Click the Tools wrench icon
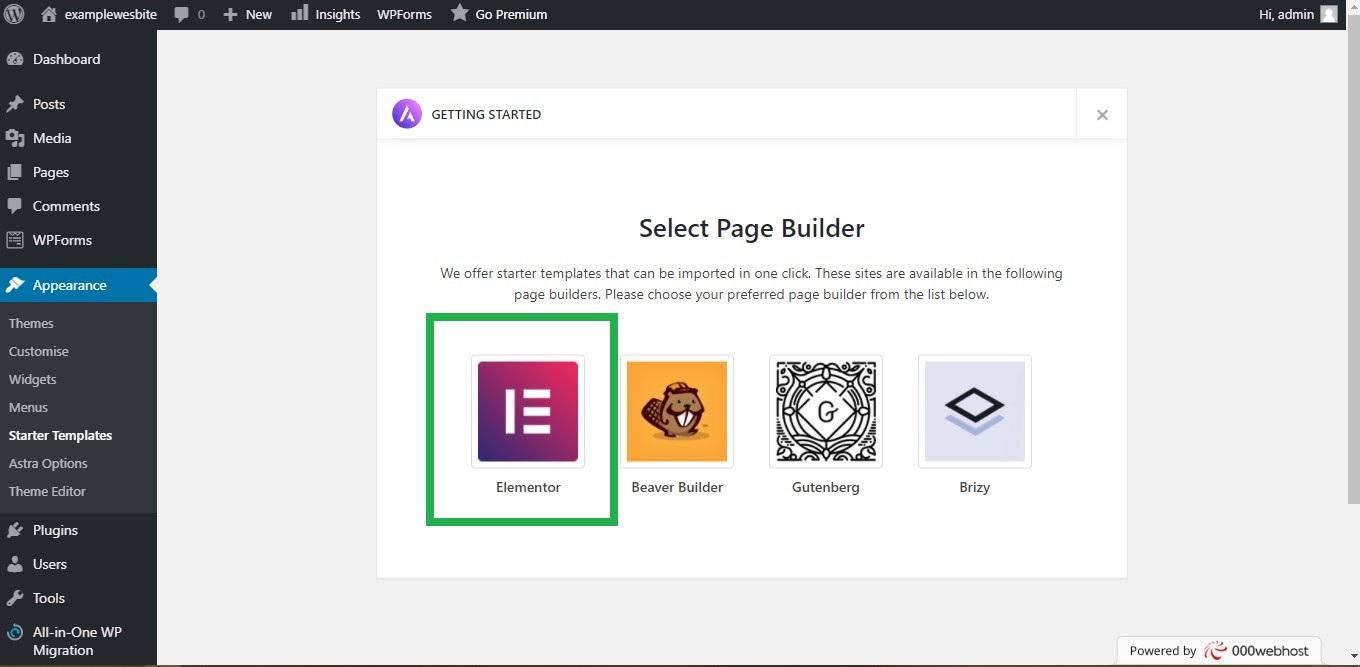The width and height of the screenshot is (1360, 667). (x=15, y=598)
